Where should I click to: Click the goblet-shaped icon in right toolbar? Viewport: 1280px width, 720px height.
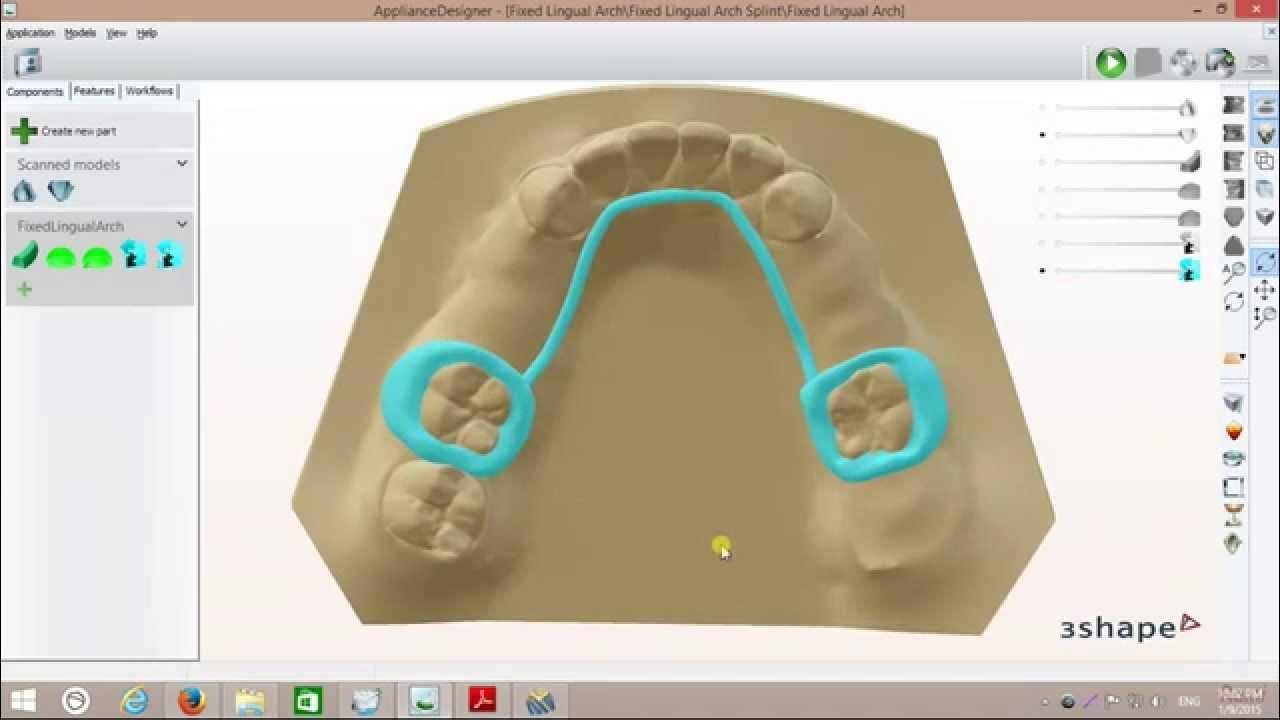click(x=1234, y=516)
